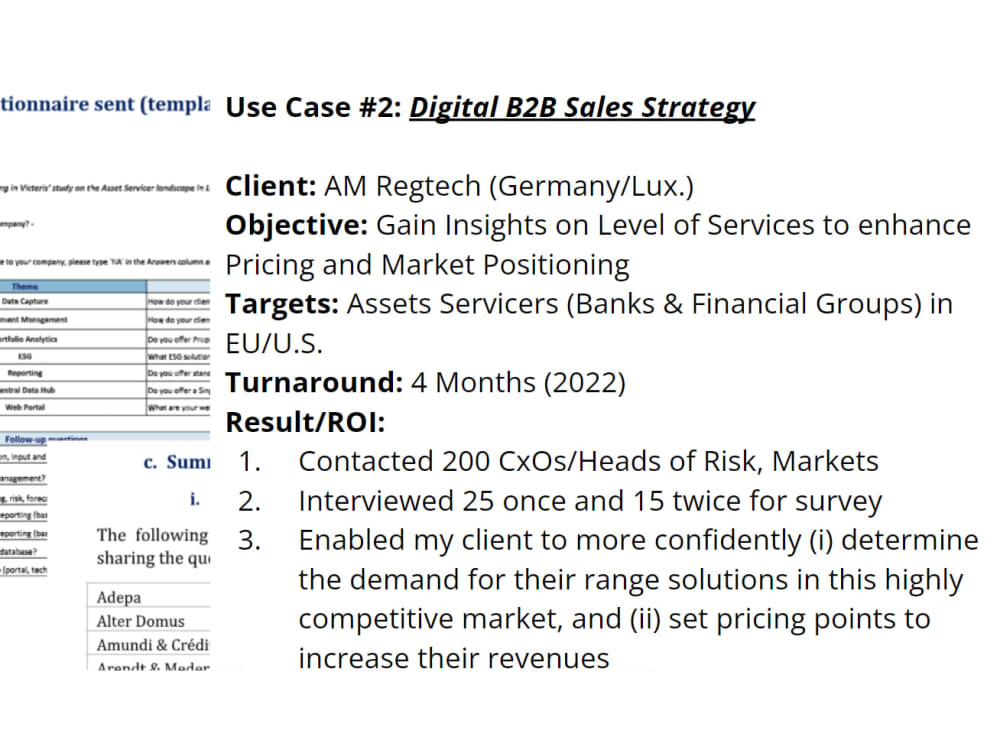Screen dimensions: 1000x750
Task: Click the 'c. Sum' section heading
Action: (177, 462)
